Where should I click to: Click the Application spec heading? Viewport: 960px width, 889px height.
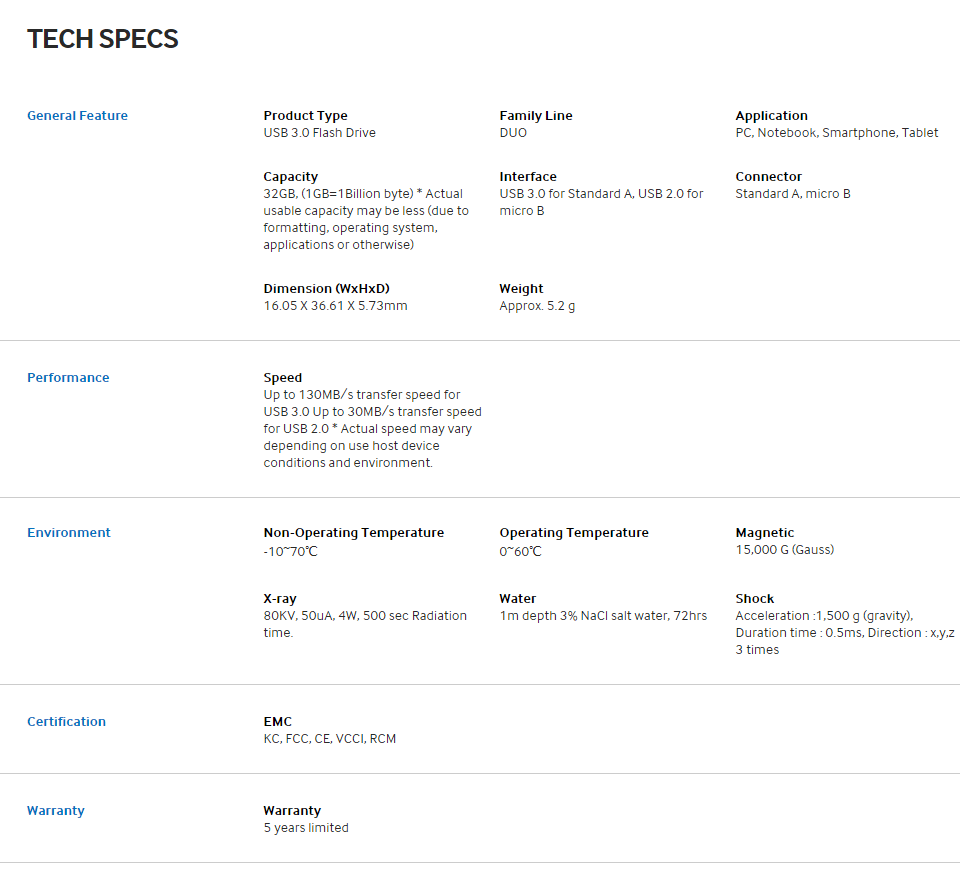tap(771, 116)
